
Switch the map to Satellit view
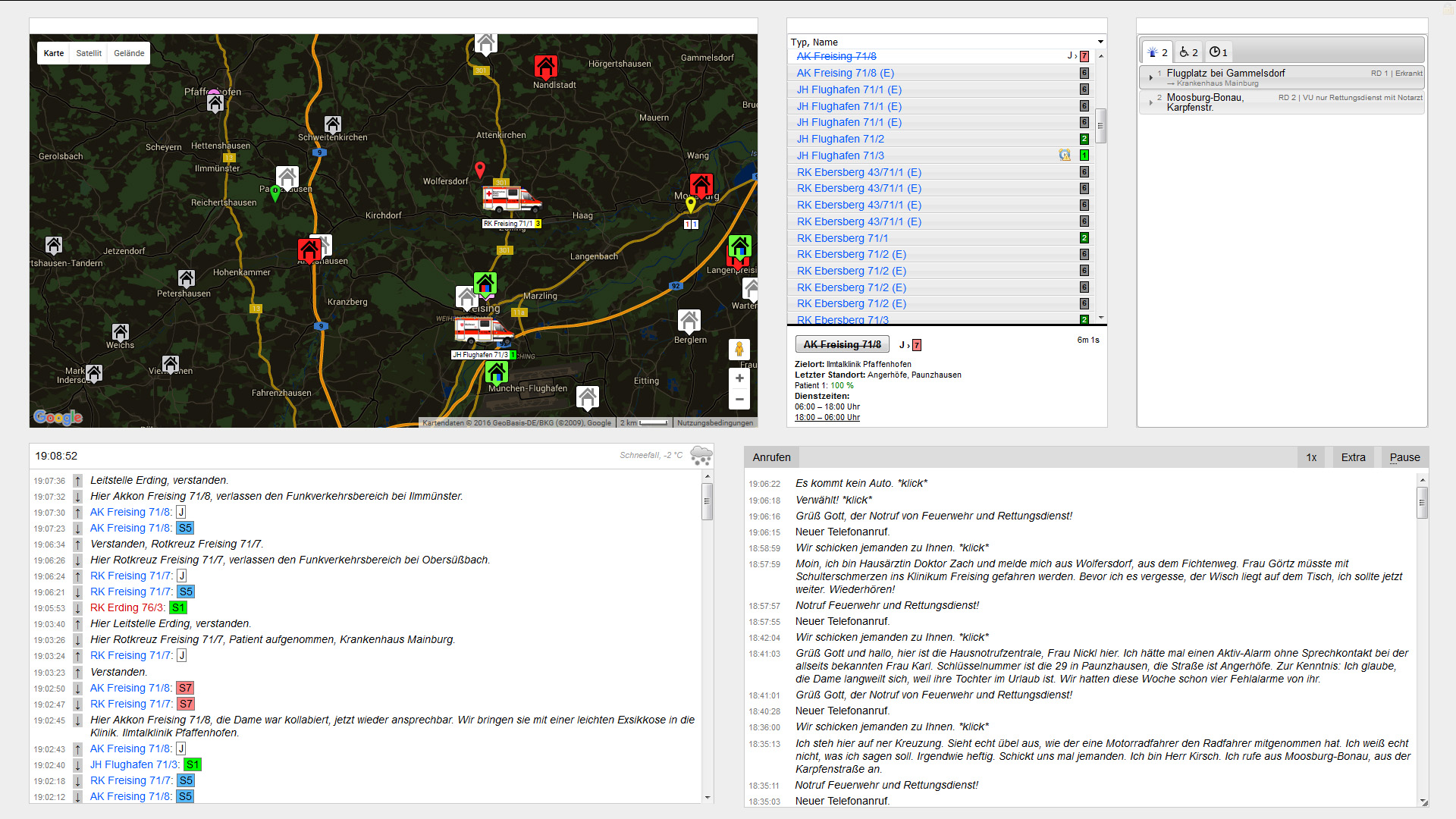click(x=89, y=53)
